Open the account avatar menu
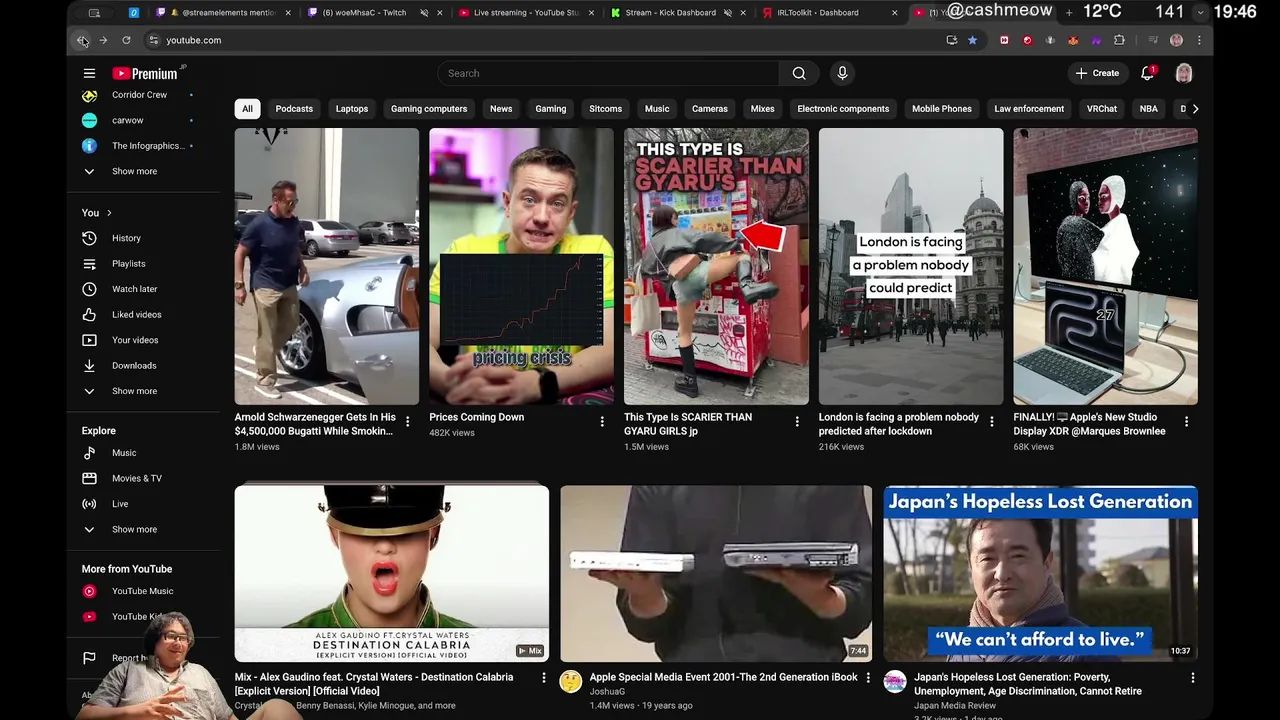Screen dimensions: 1280x720 point(1184,73)
